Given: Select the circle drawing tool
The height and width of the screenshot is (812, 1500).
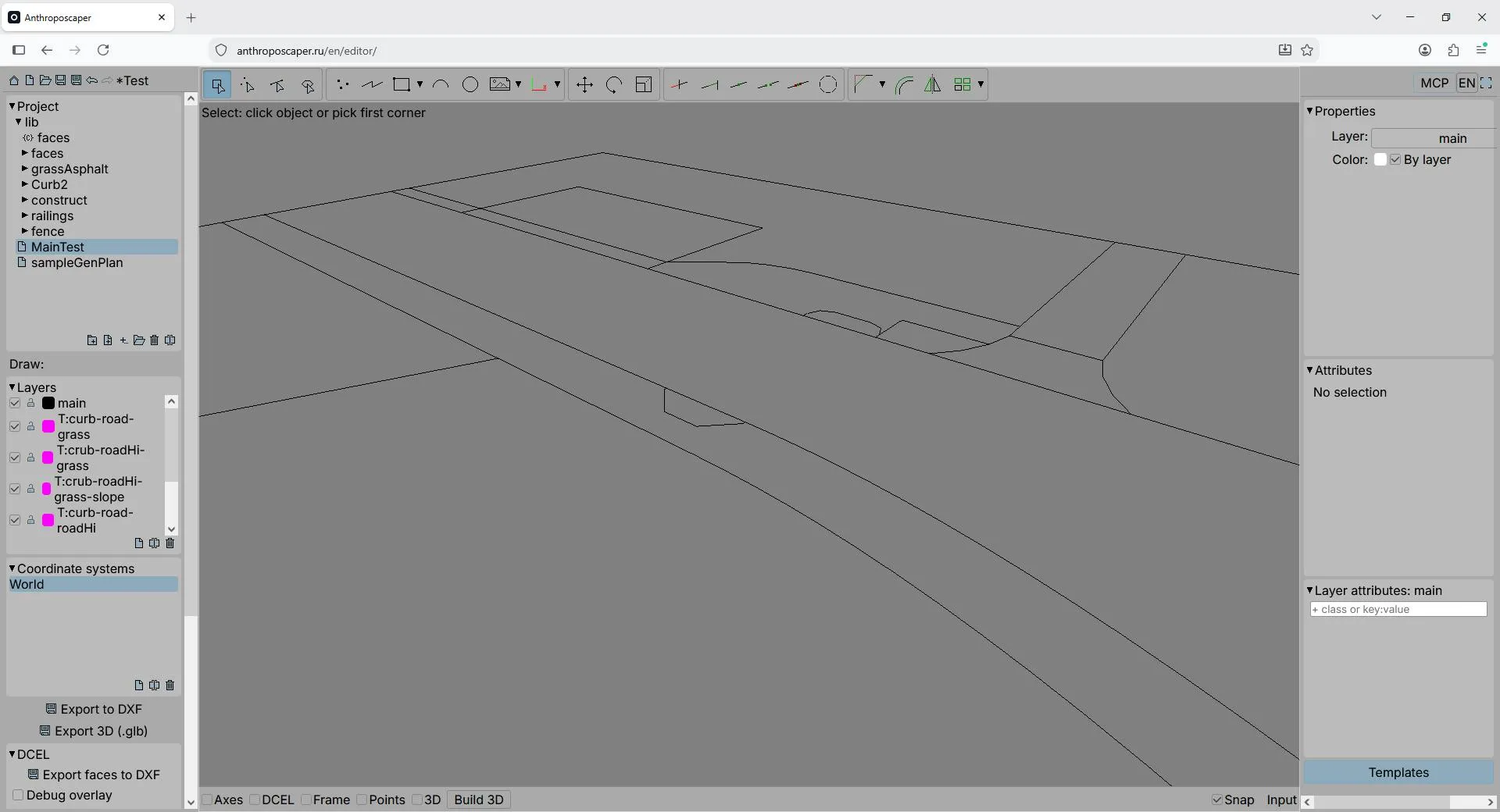Looking at the screenshot, I should coord(470,84).
